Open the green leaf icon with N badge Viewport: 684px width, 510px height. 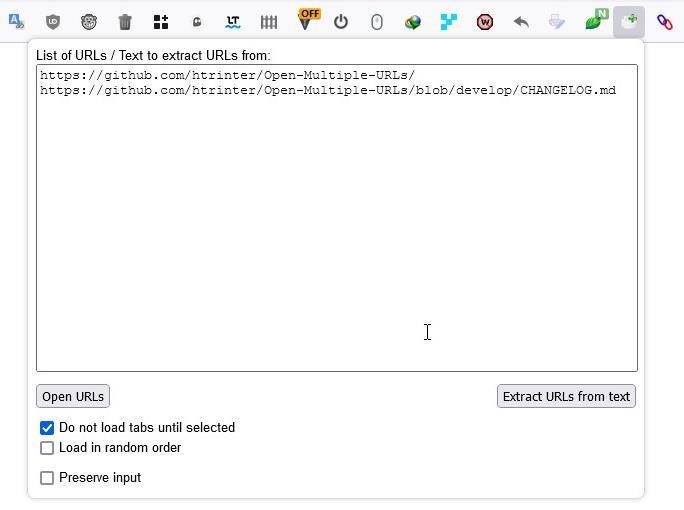coord(596,20)
